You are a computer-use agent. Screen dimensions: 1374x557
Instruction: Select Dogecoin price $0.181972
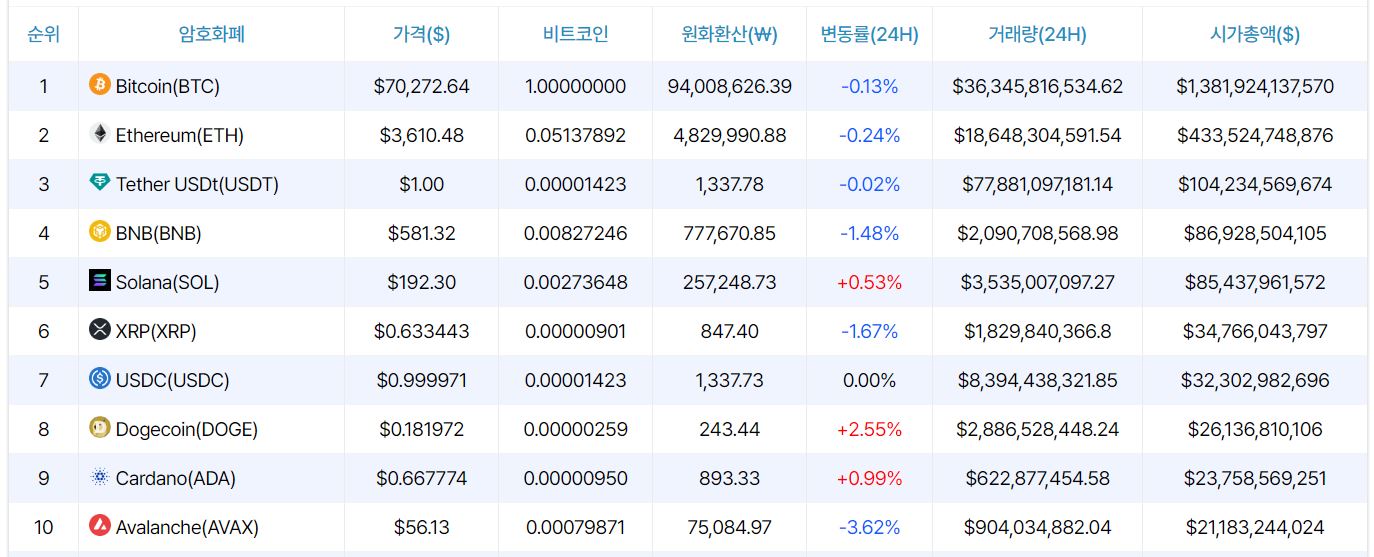422,429
